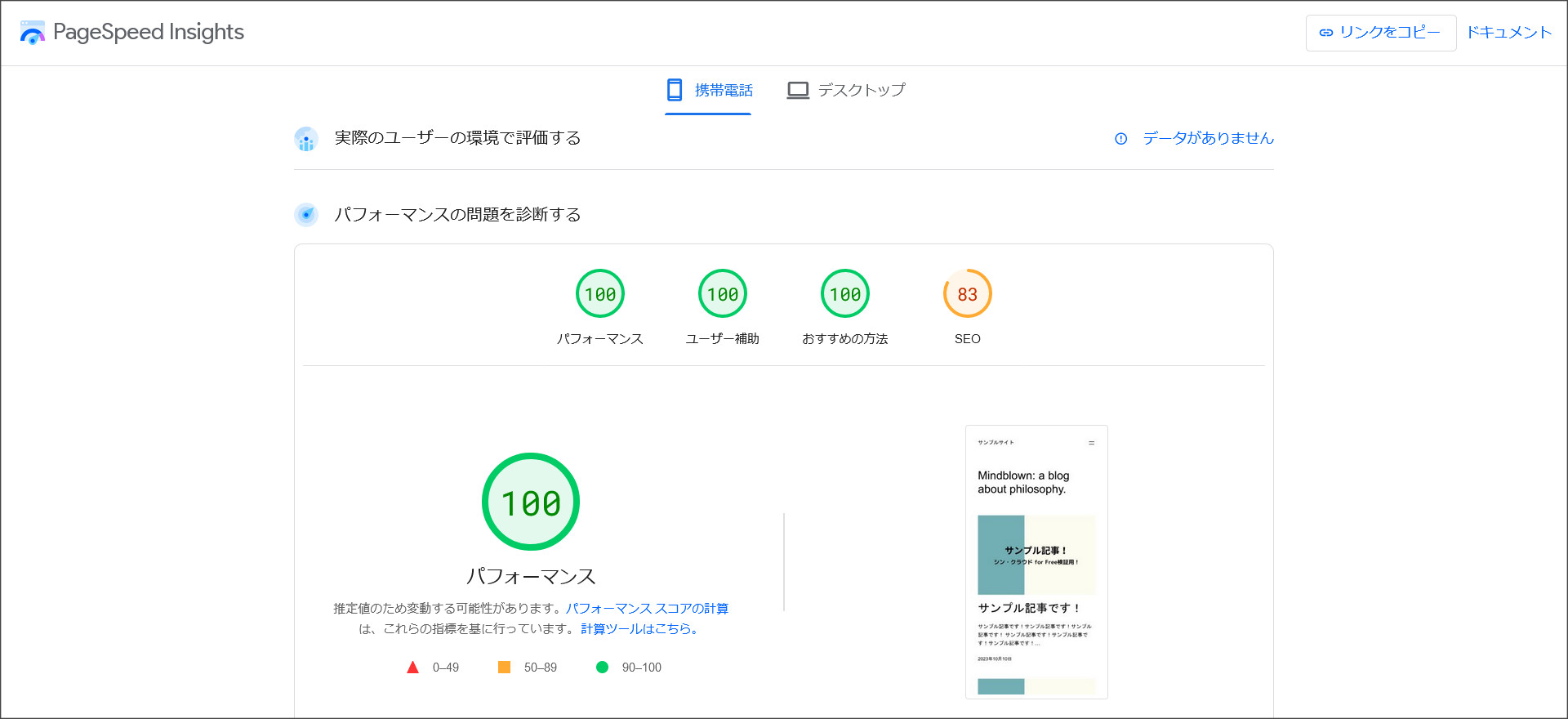
Task: Open the 計算ツールはこちら link
Action: point(639,629)
